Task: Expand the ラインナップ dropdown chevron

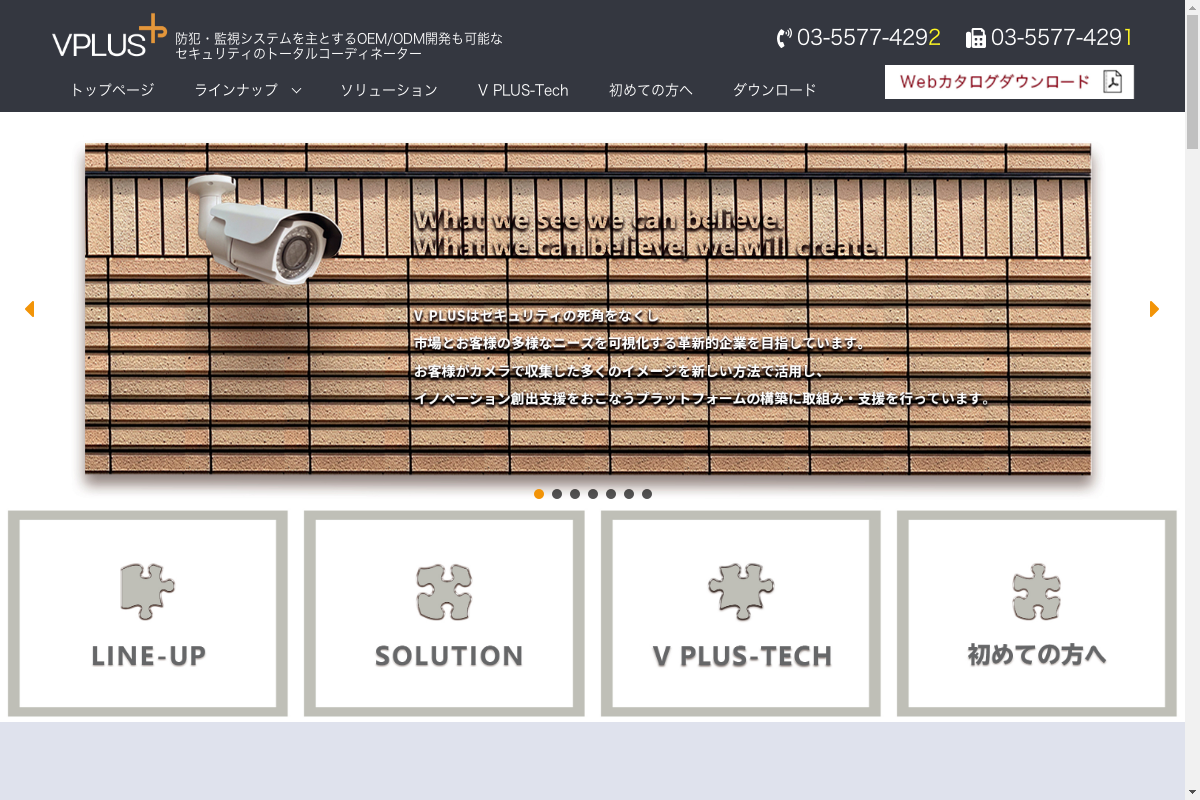Action: coord(296,90)
